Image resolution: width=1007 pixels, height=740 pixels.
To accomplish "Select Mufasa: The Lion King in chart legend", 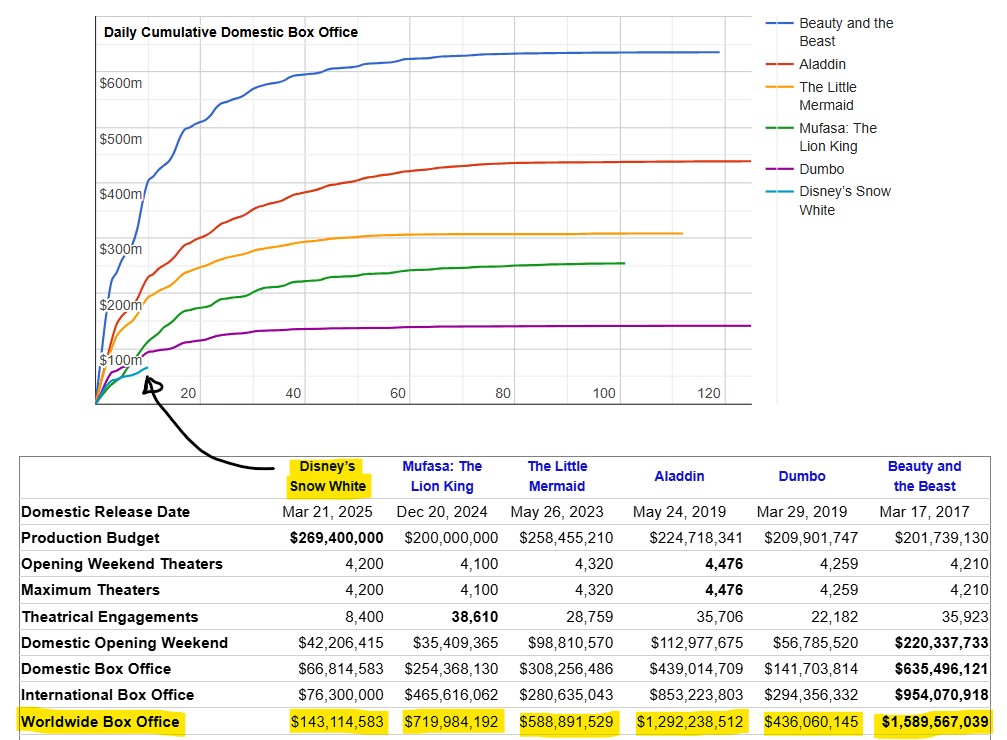I will point(837,137).
